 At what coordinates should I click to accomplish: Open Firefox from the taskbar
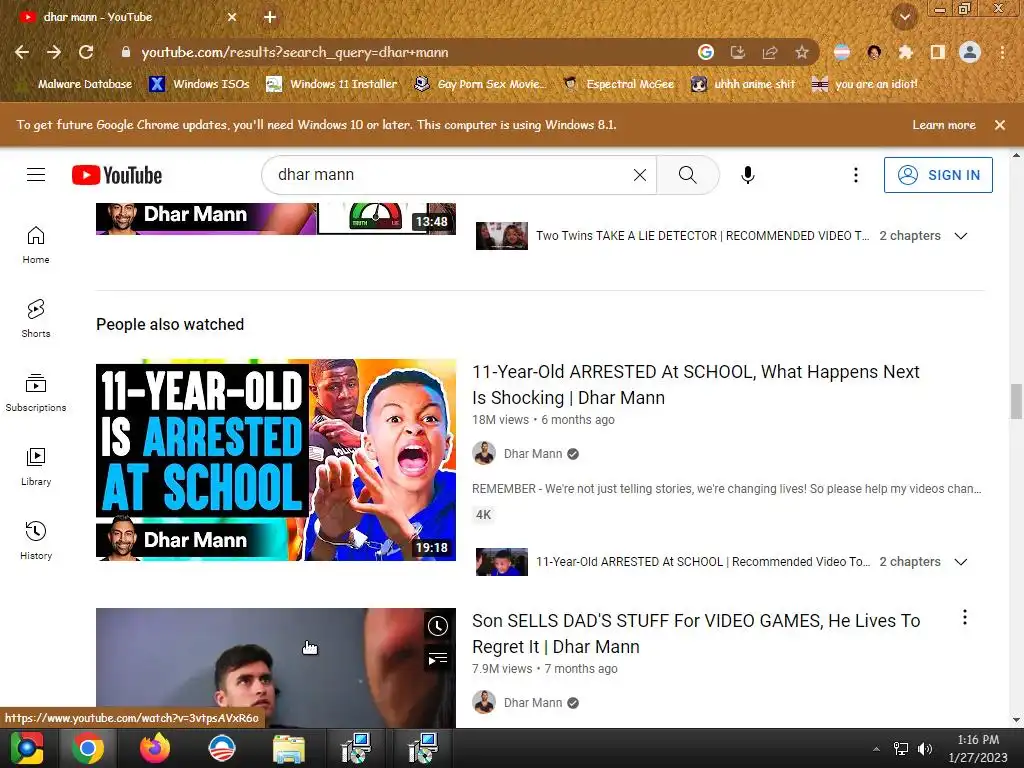point(155,748)
